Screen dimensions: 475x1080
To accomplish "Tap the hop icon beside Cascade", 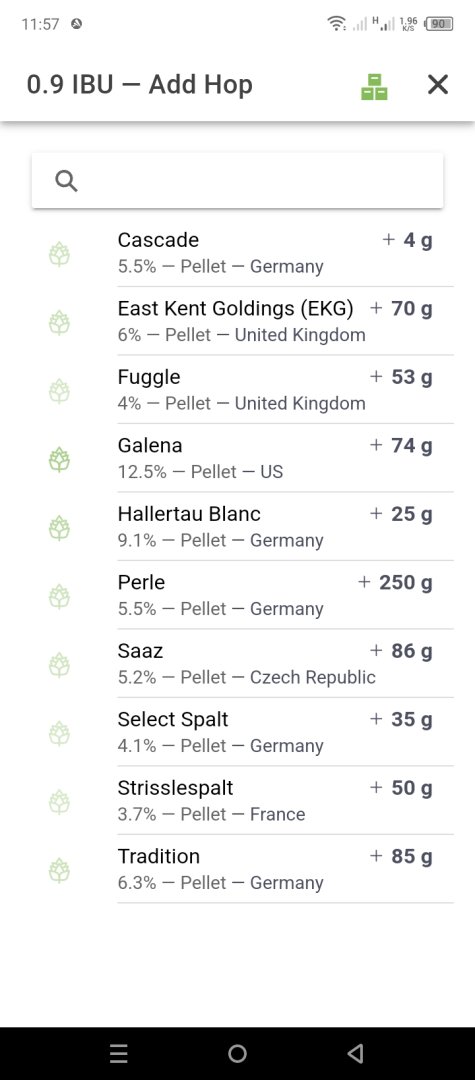I will [x=59, y=254].
